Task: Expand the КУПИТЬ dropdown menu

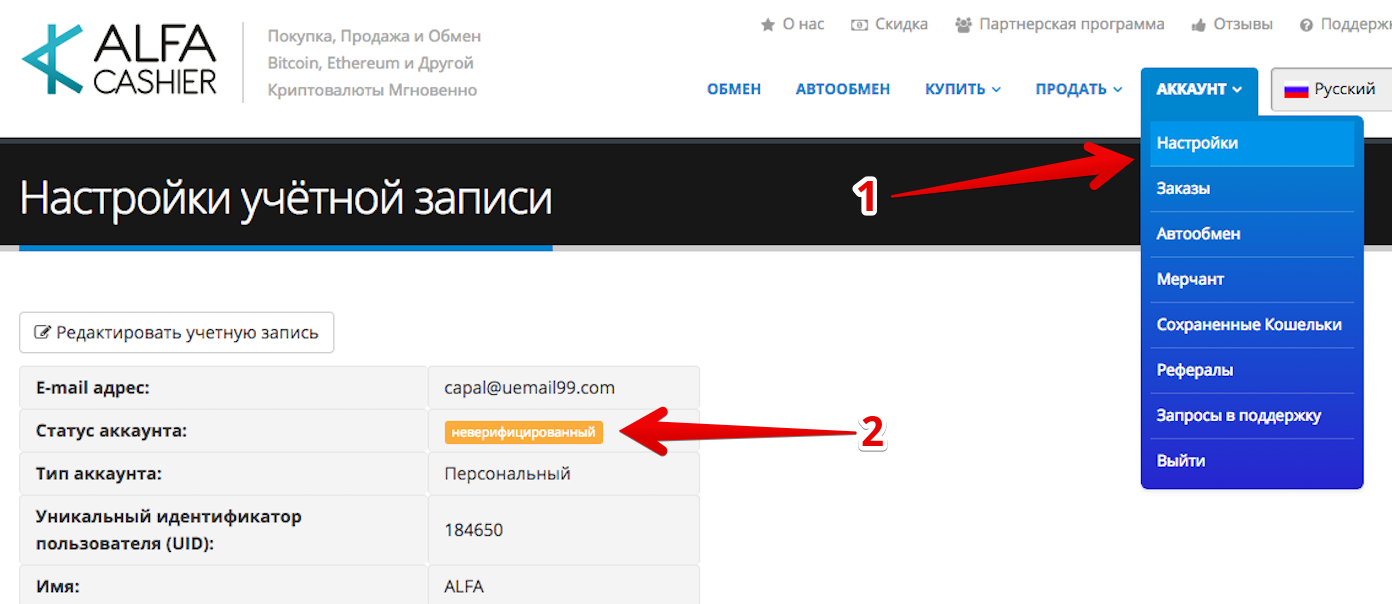Action: click(x=963, y=89)
